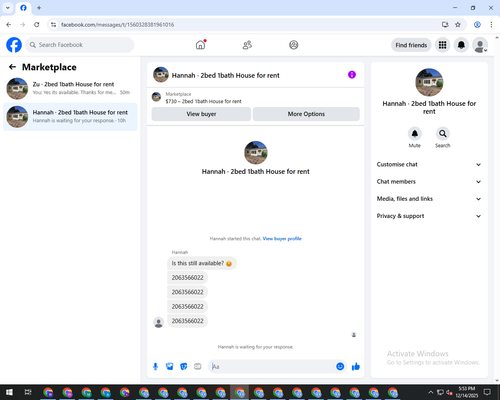This screenshot has height=400, width=500.
Task: Click Hannah's message 'Is this still available?'
Action: 202,263
